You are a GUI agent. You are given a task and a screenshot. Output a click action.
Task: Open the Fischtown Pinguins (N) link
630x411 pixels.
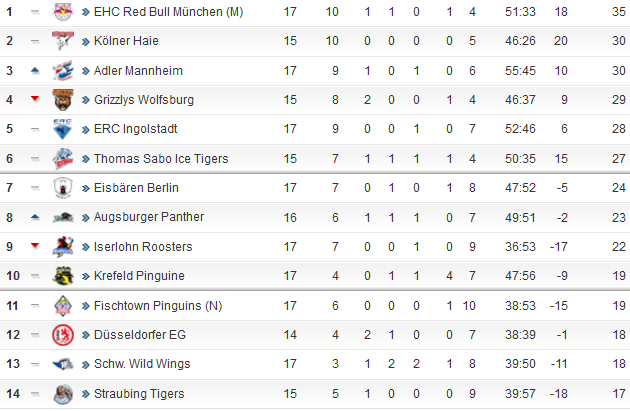[158, 306]
